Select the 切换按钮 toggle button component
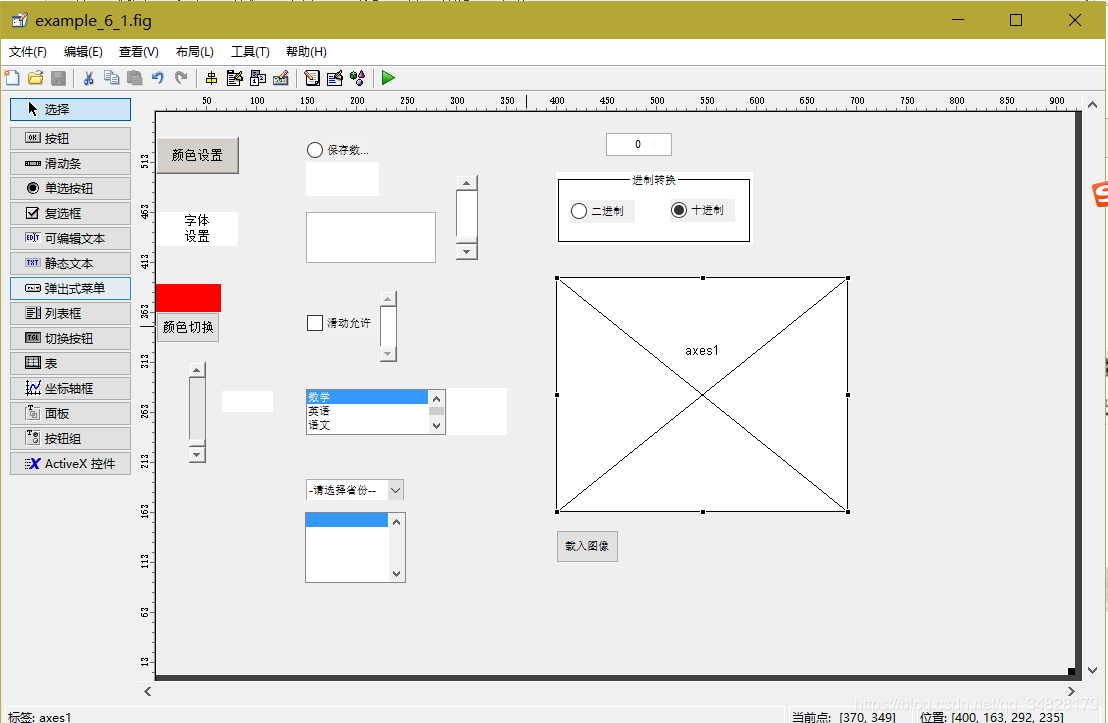 pyautogui.click(x=71, y=339)
